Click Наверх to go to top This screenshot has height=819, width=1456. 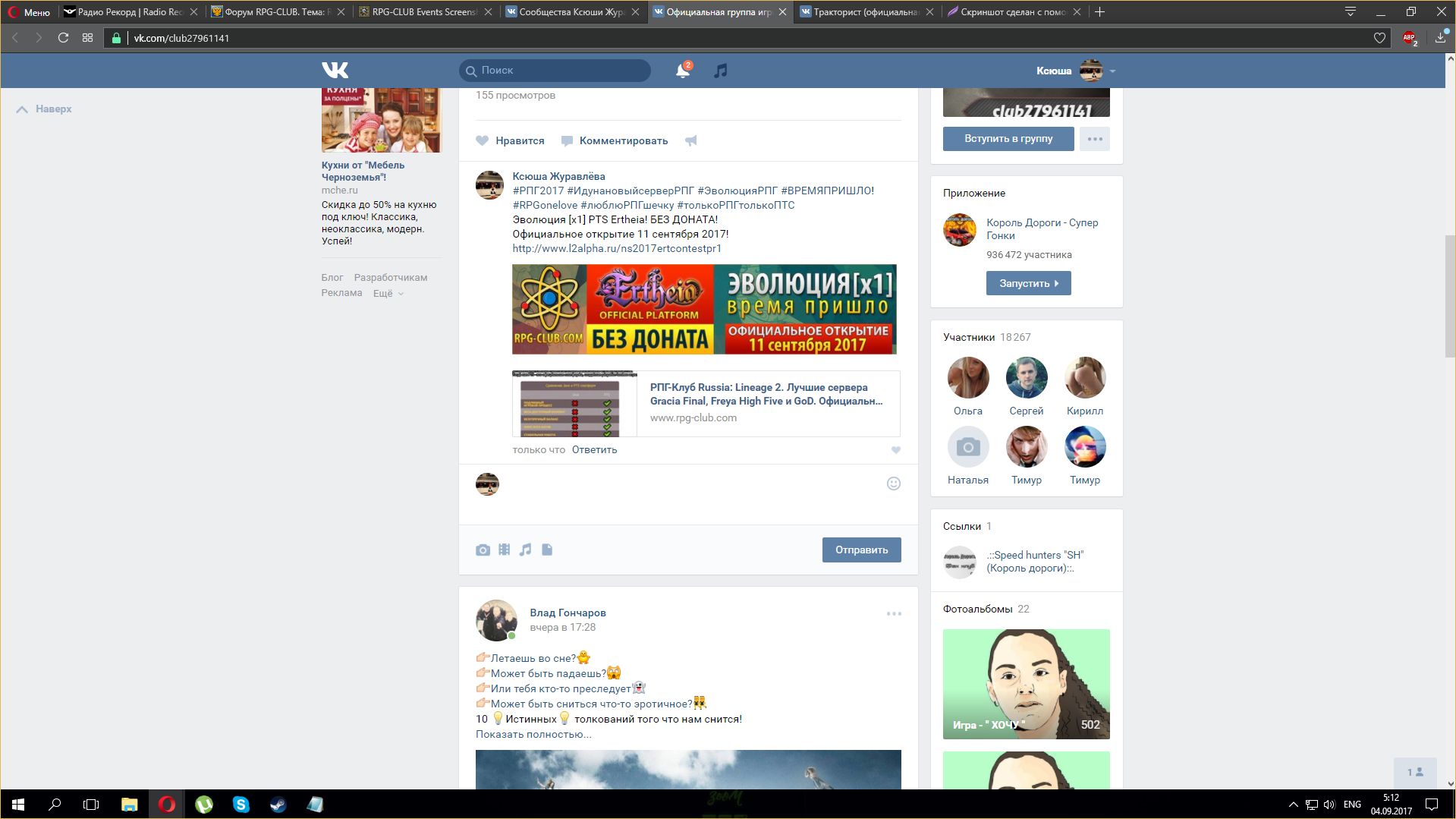pyautogui.click(x=44, y=109)
